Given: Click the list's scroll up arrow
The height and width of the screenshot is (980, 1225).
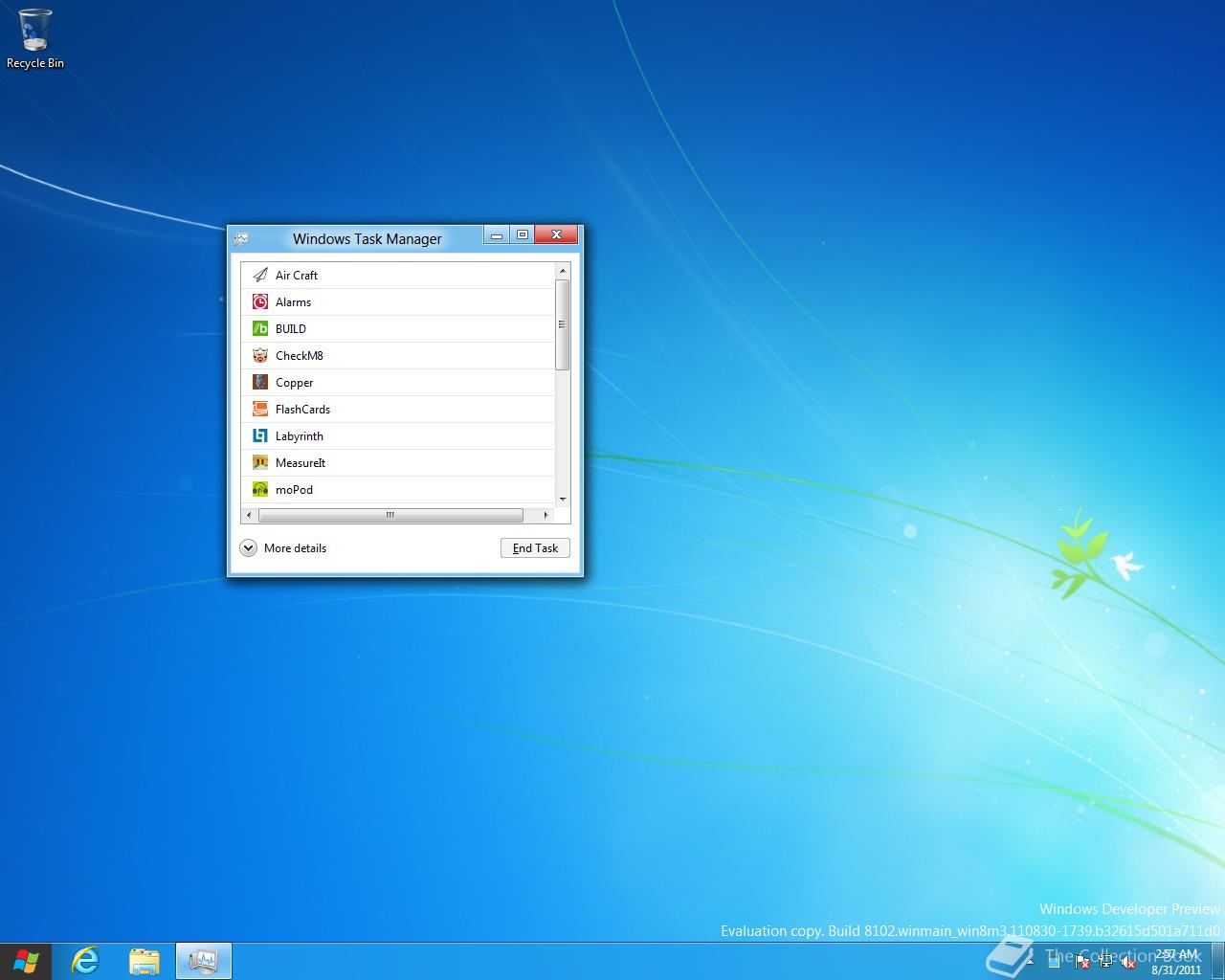Looking at the screenshot, I should pyautogui.click(x=562, y=271).
